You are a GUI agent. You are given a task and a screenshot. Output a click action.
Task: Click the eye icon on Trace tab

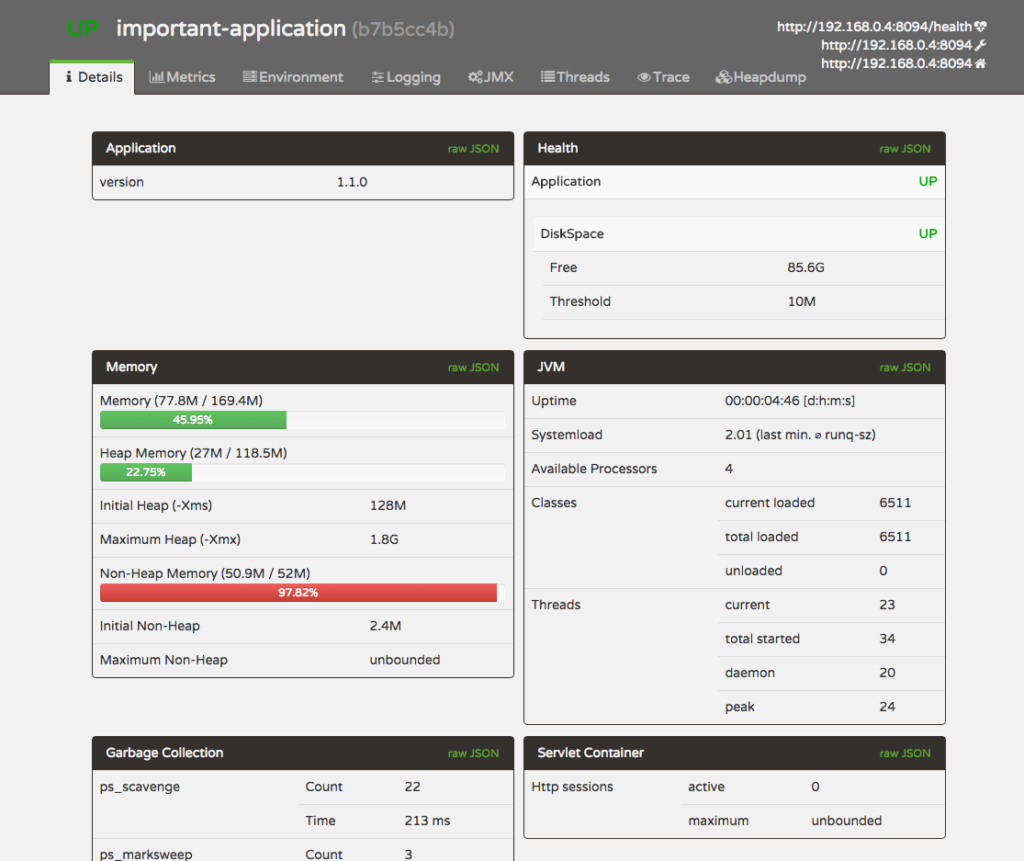[x=644, y=78]
